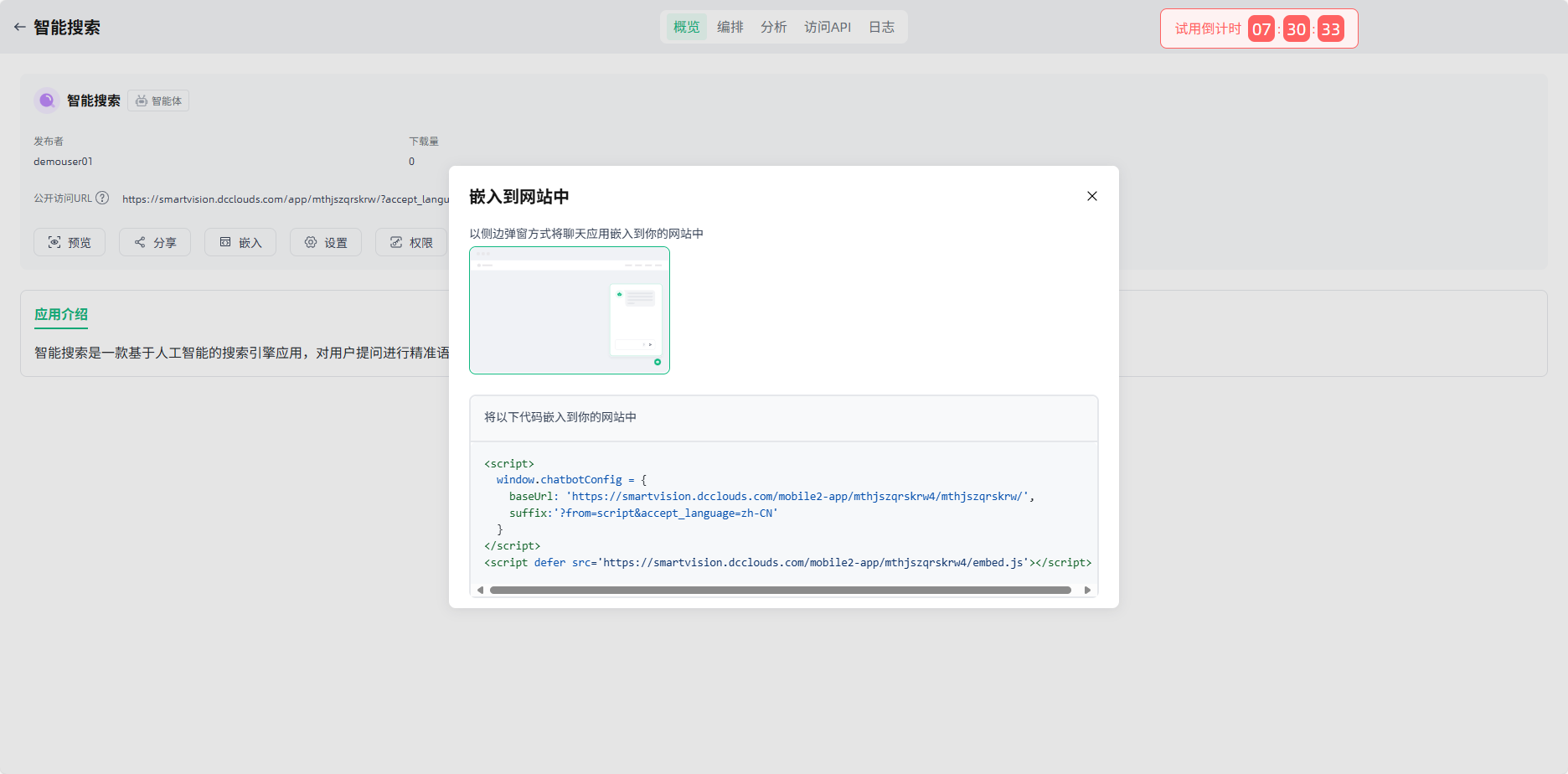Click the left arrow of the code scrollbar
The height and width of the screenshot is (774, 1568).
(x=480, y=590)
